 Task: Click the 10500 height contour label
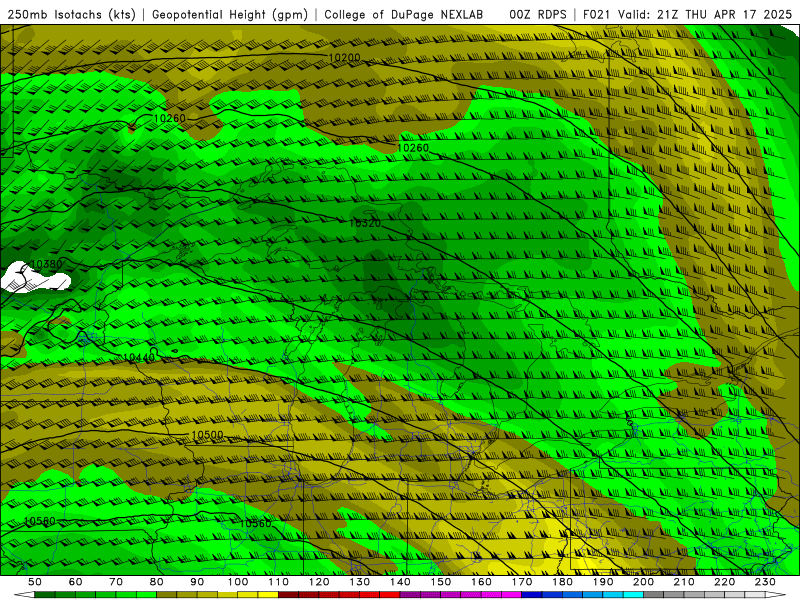click(207, 435)
